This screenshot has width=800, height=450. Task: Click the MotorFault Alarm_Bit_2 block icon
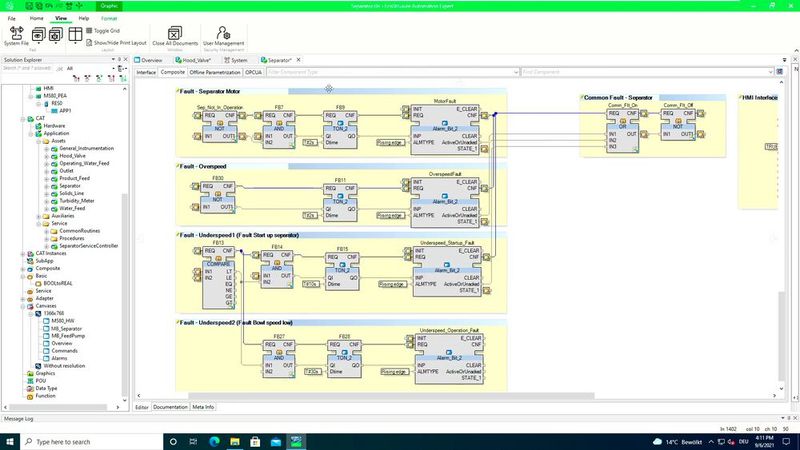pos(444,124)
